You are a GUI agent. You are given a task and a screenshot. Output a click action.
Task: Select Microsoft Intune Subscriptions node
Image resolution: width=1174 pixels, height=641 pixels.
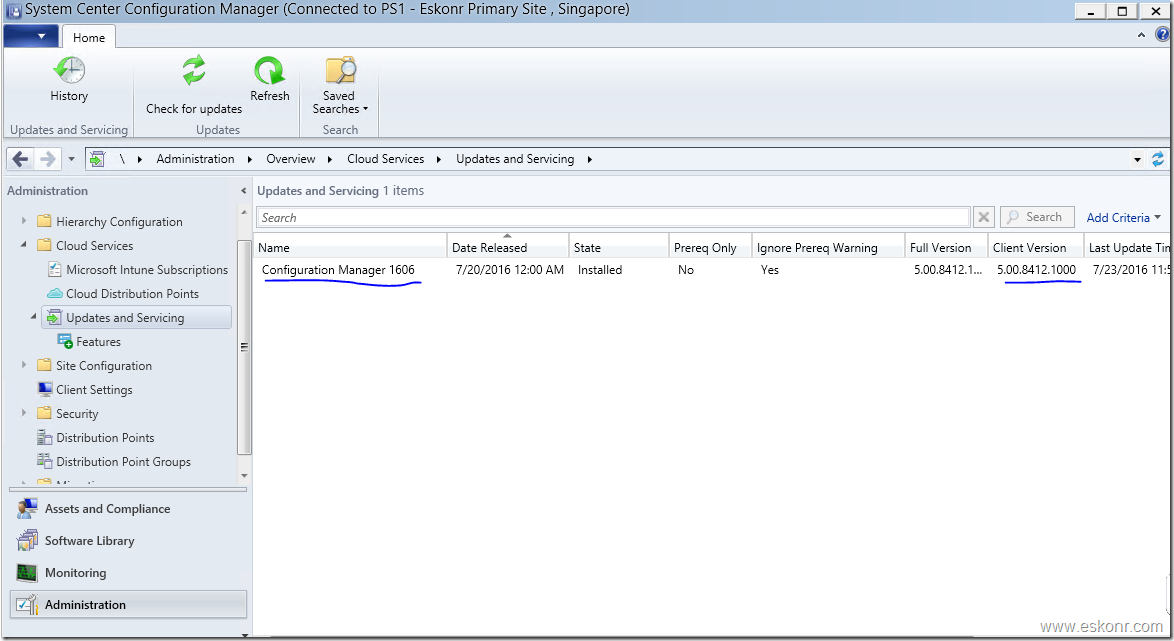(148, 269)
